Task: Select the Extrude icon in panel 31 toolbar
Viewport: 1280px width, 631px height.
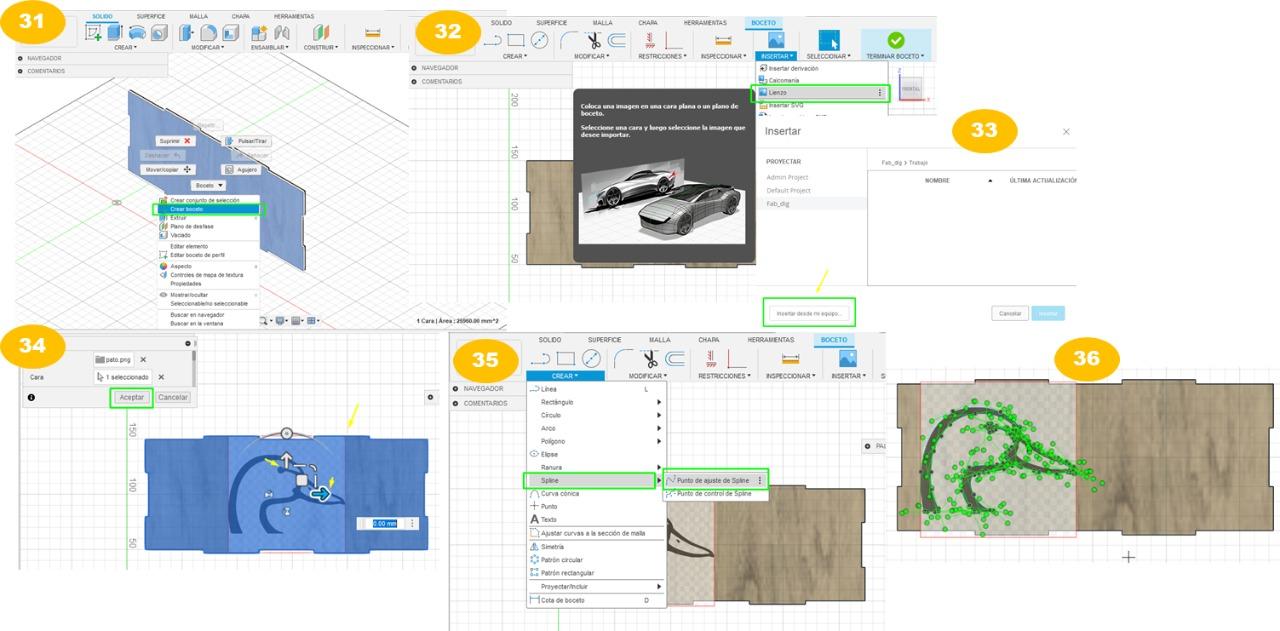Action: tap(116, 32)
